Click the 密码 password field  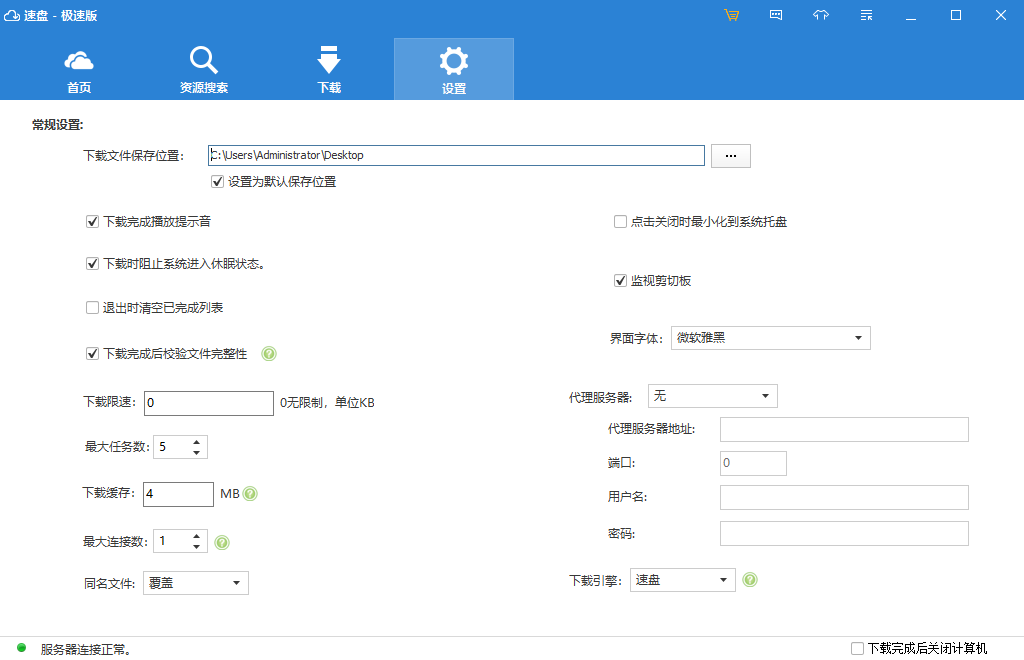[844, 533]
